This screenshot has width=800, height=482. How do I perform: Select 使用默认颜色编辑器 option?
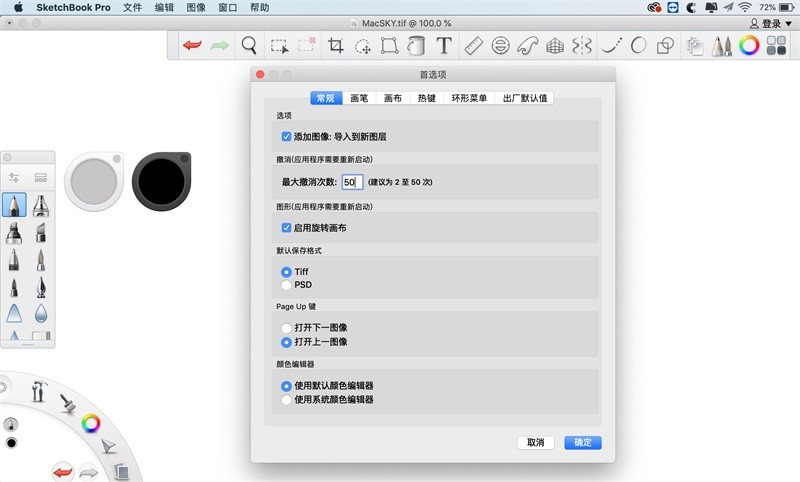[286, 386]
